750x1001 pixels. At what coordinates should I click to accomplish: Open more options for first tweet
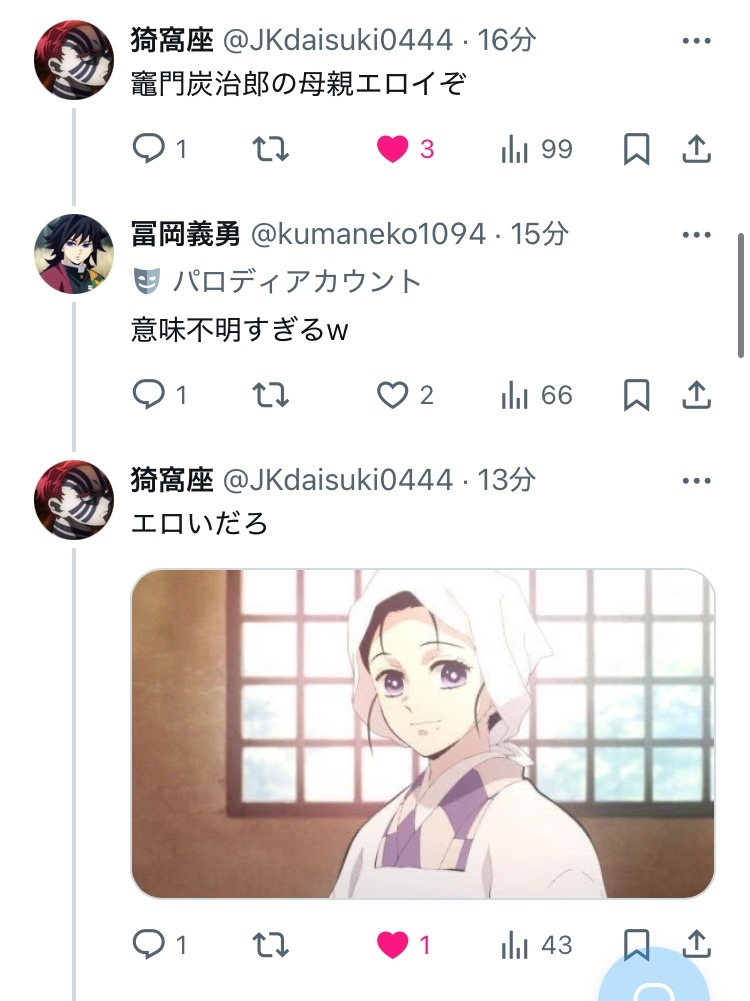coord(696,41)
